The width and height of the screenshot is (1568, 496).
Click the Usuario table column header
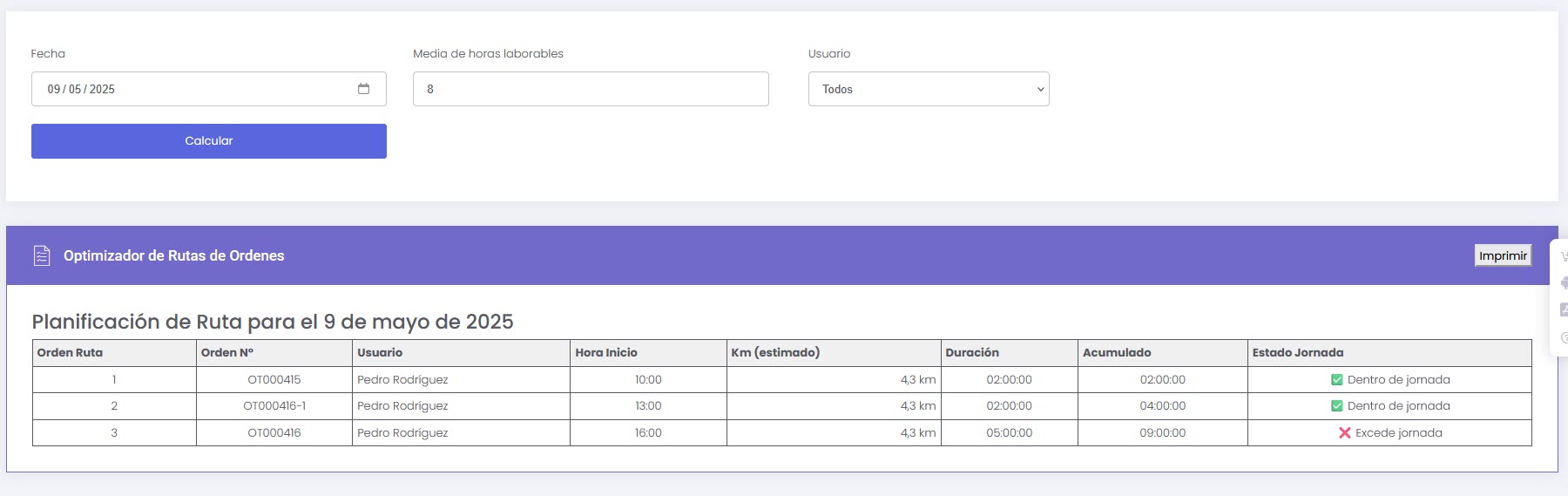point(462,353)
